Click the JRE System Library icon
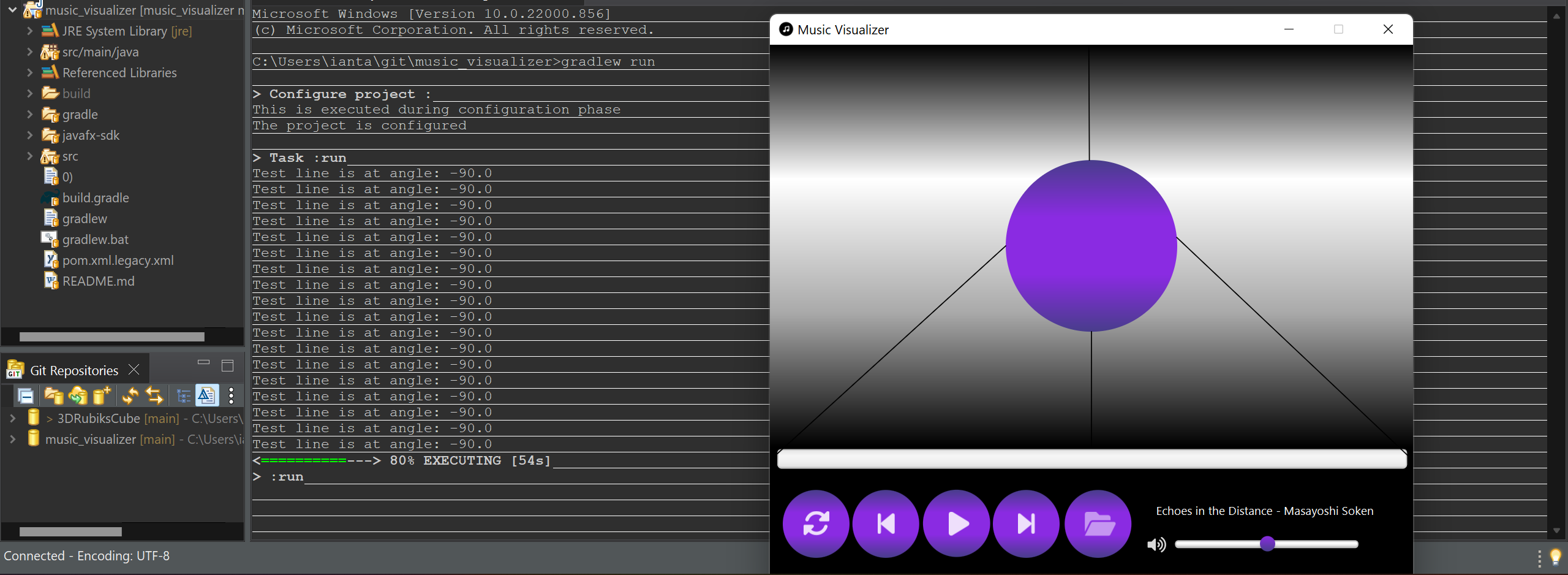This screenshot has width=1568, height=575. coord(50,30)
